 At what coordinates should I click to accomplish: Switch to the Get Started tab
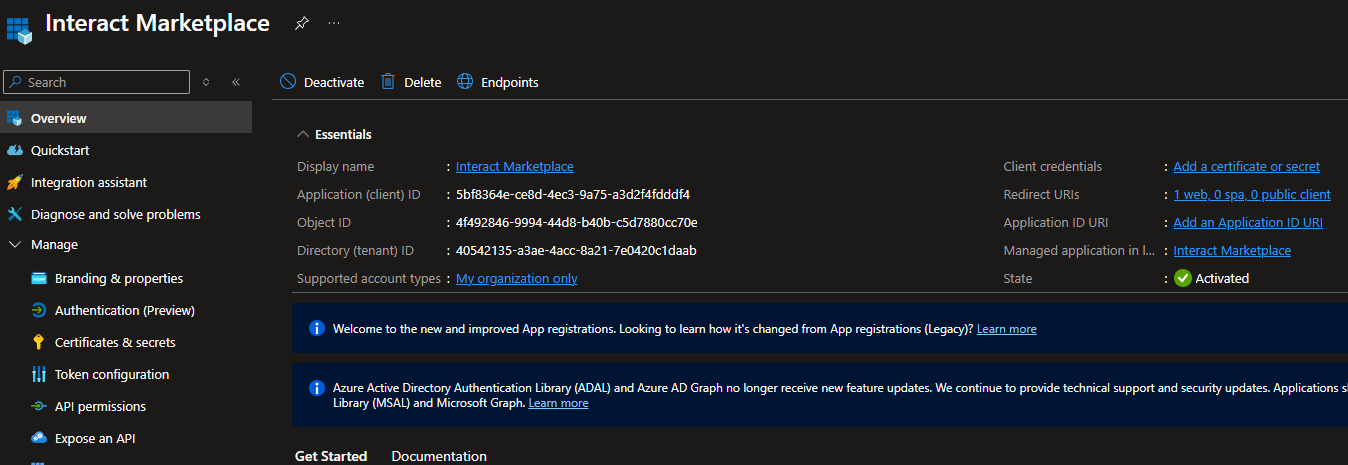[331, 456]
